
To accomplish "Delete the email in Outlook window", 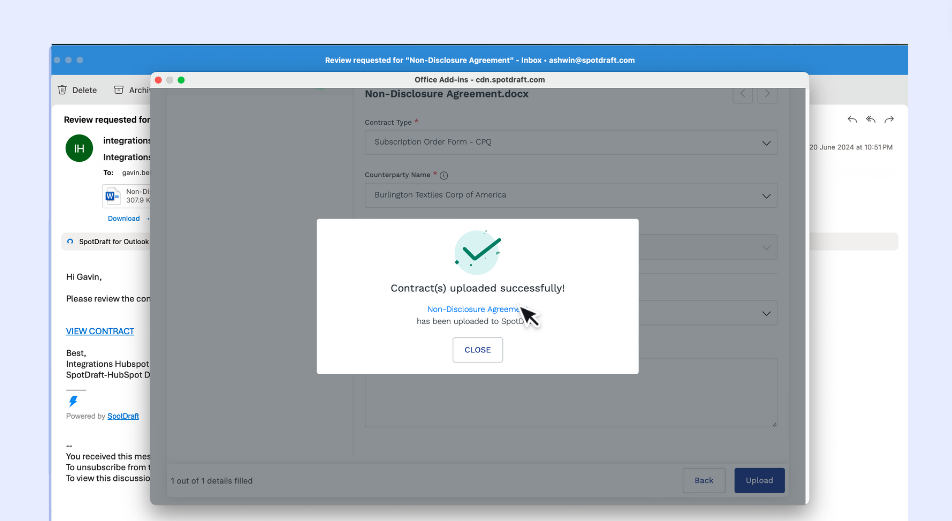I will click(x=77, y=90).
